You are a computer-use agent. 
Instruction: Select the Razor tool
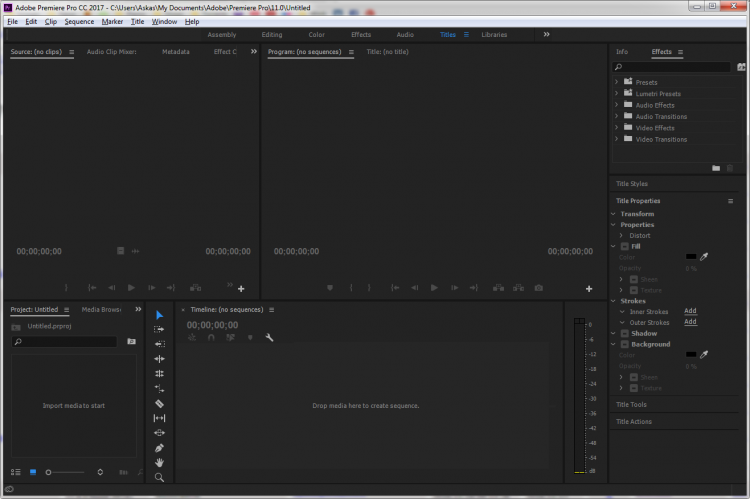(160, 403)
